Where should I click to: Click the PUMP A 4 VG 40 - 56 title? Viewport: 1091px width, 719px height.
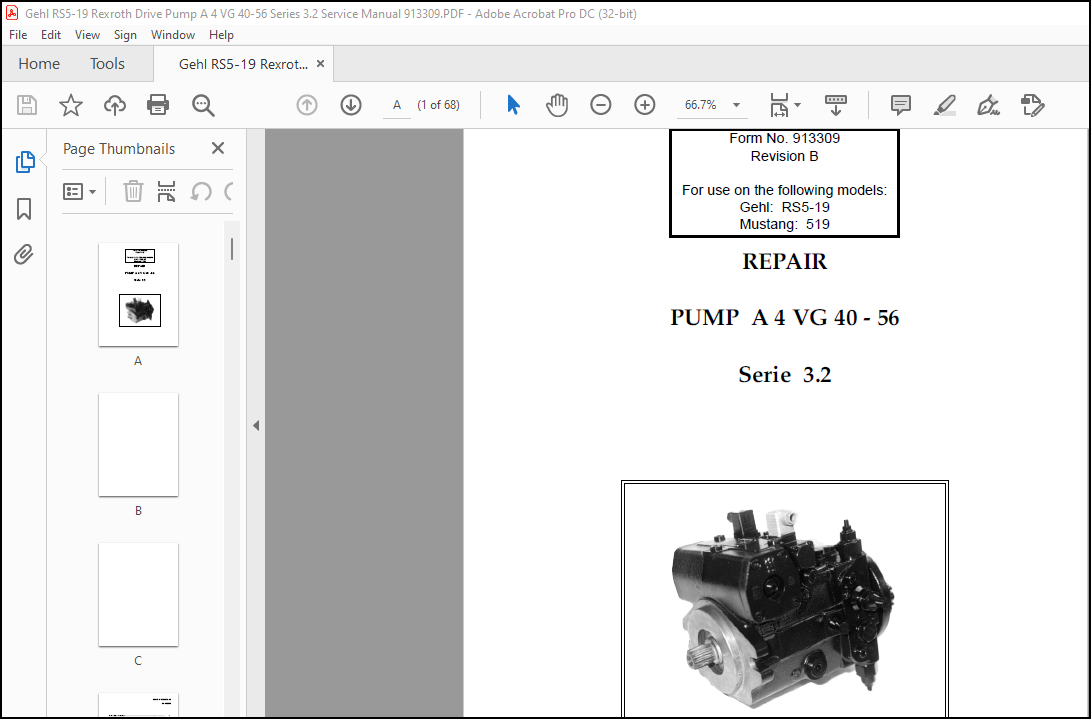[x=785, y=318]
